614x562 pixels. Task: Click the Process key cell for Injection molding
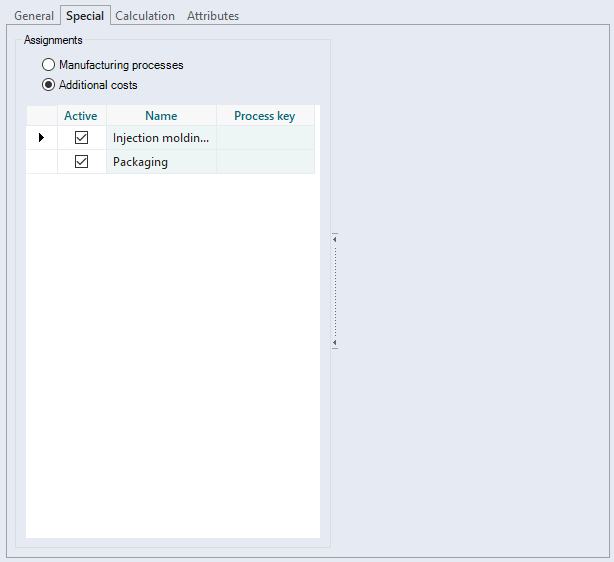265,138
